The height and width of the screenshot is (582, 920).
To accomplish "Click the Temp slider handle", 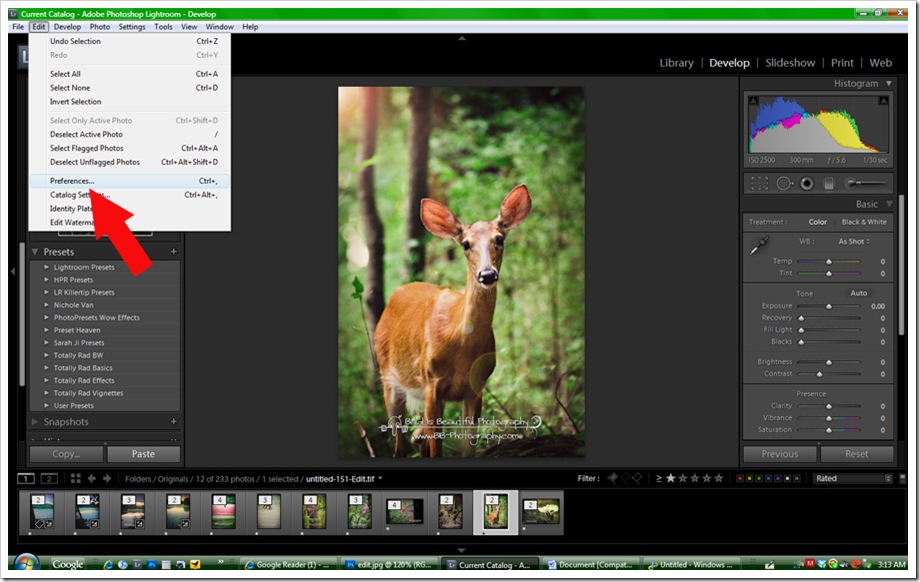I will [828, 261].
